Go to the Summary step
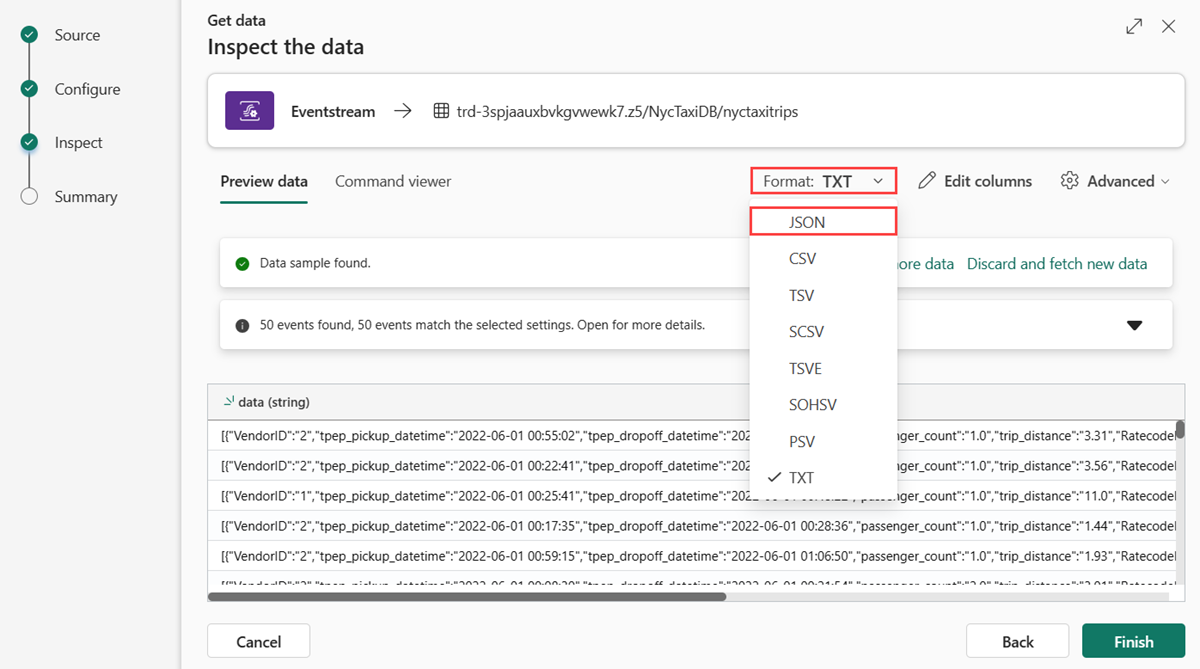The image size is (1200, 669). coord(85,197)
